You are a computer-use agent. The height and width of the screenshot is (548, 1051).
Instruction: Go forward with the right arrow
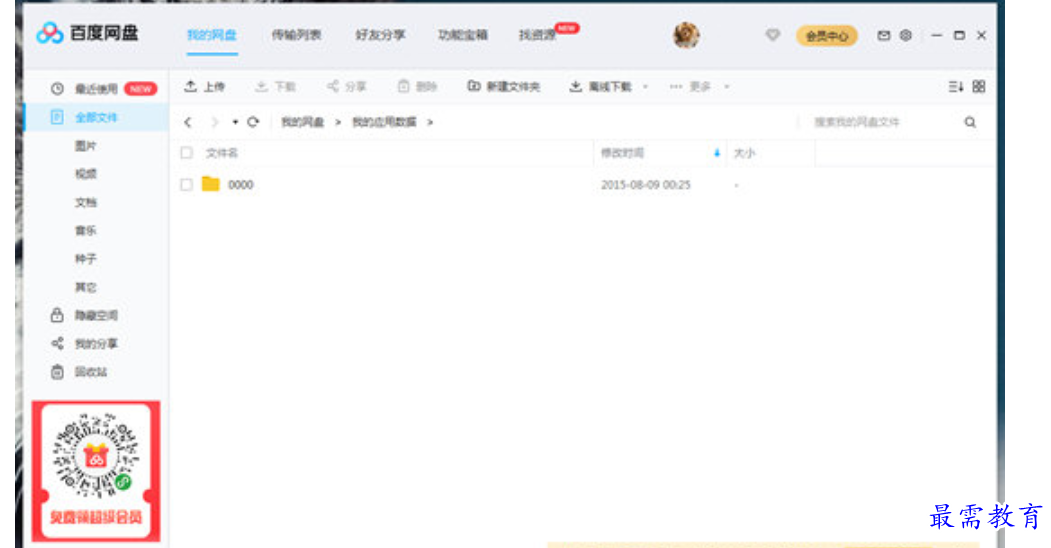[214, 122]
